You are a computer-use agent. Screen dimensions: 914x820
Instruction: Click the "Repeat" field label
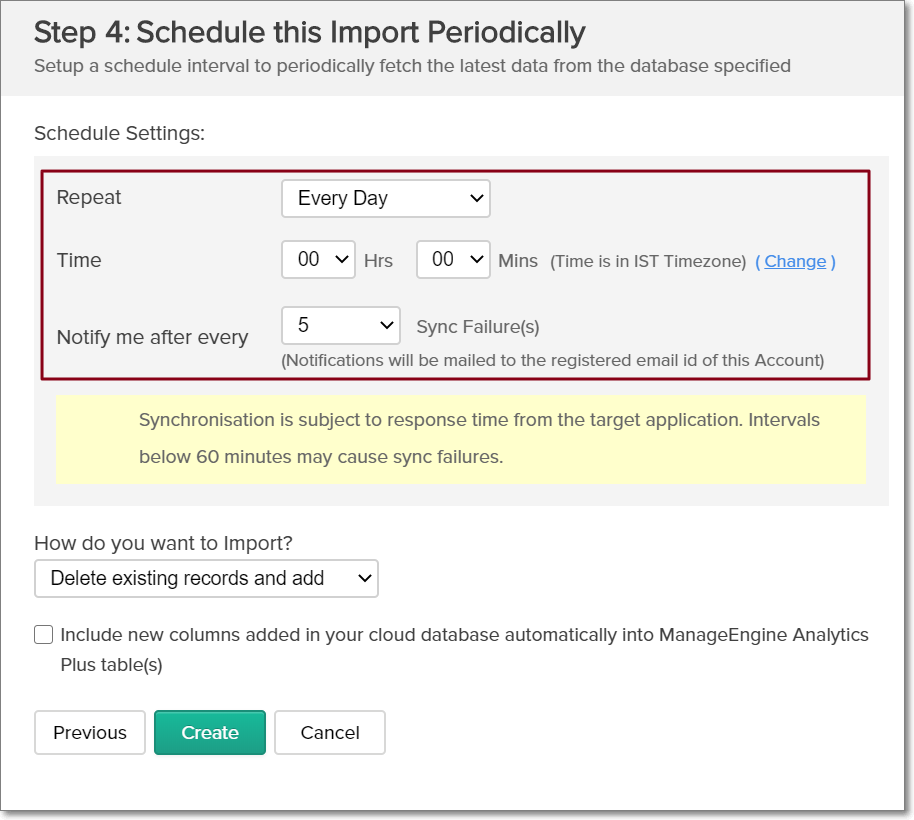(x=89, y=198)
